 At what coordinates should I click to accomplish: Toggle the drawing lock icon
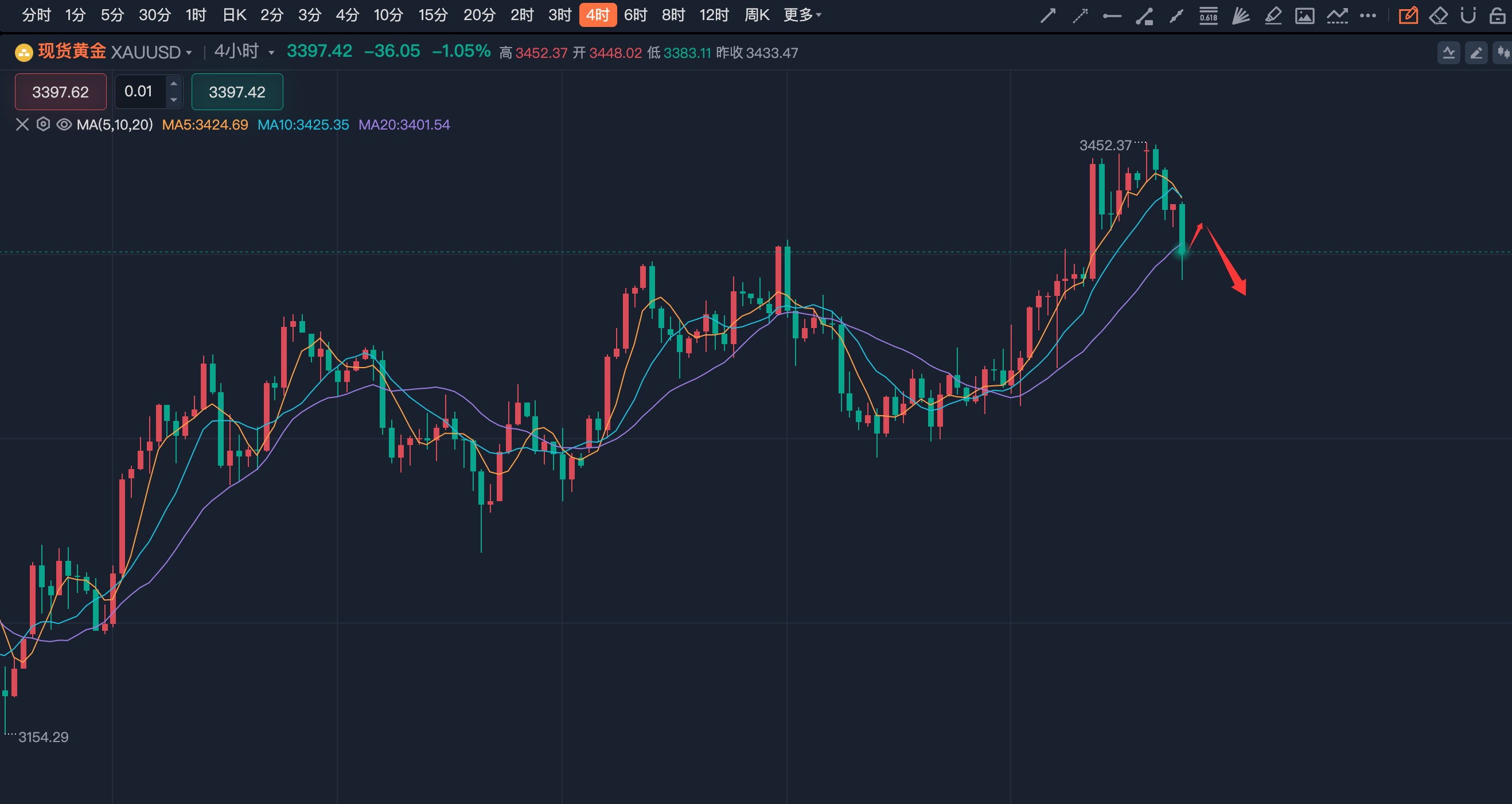(1497, 15)
